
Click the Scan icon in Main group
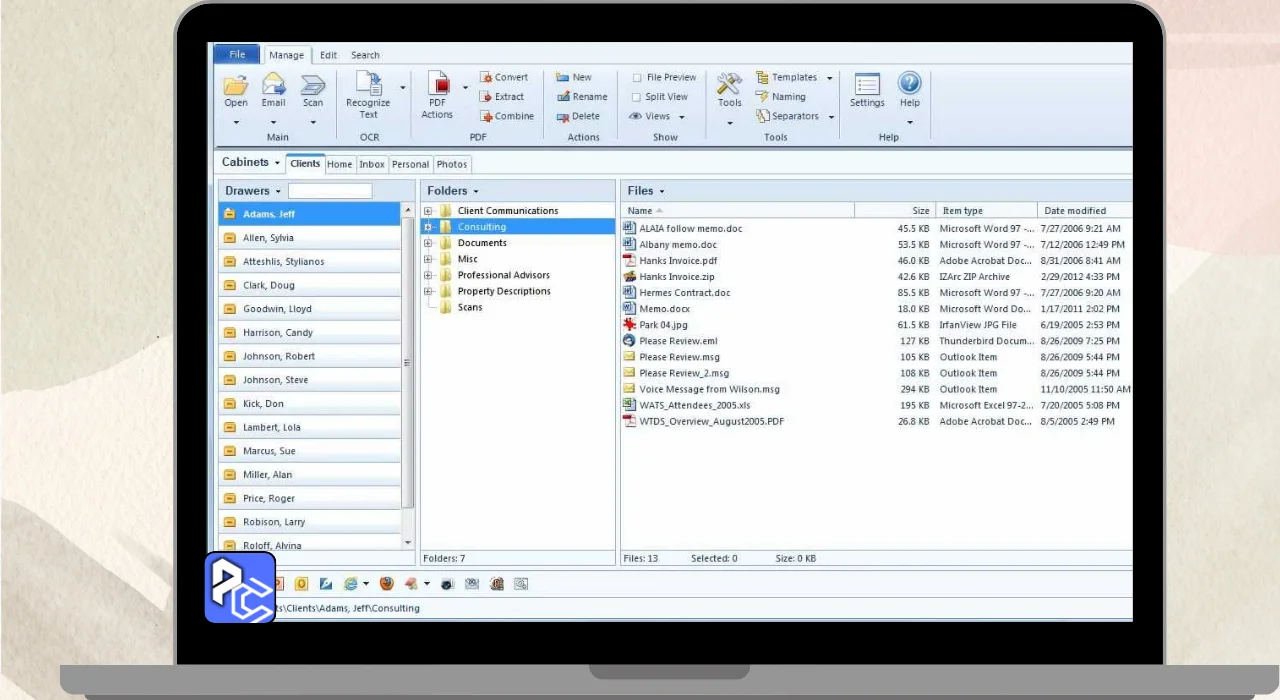(x=313, y=85)
